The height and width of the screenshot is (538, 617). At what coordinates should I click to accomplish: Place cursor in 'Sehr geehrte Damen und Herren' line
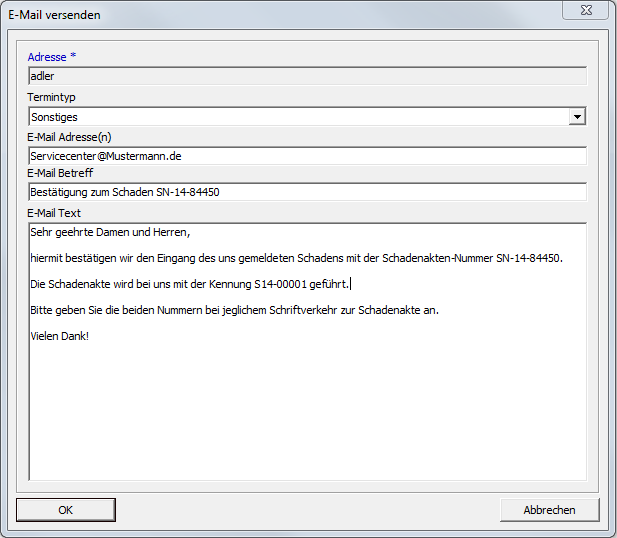coord(110,233)
